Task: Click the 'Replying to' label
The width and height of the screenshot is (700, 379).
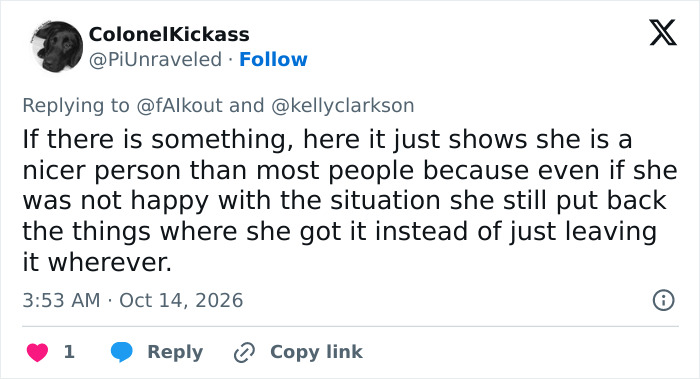Action: (x=76, y=106)
